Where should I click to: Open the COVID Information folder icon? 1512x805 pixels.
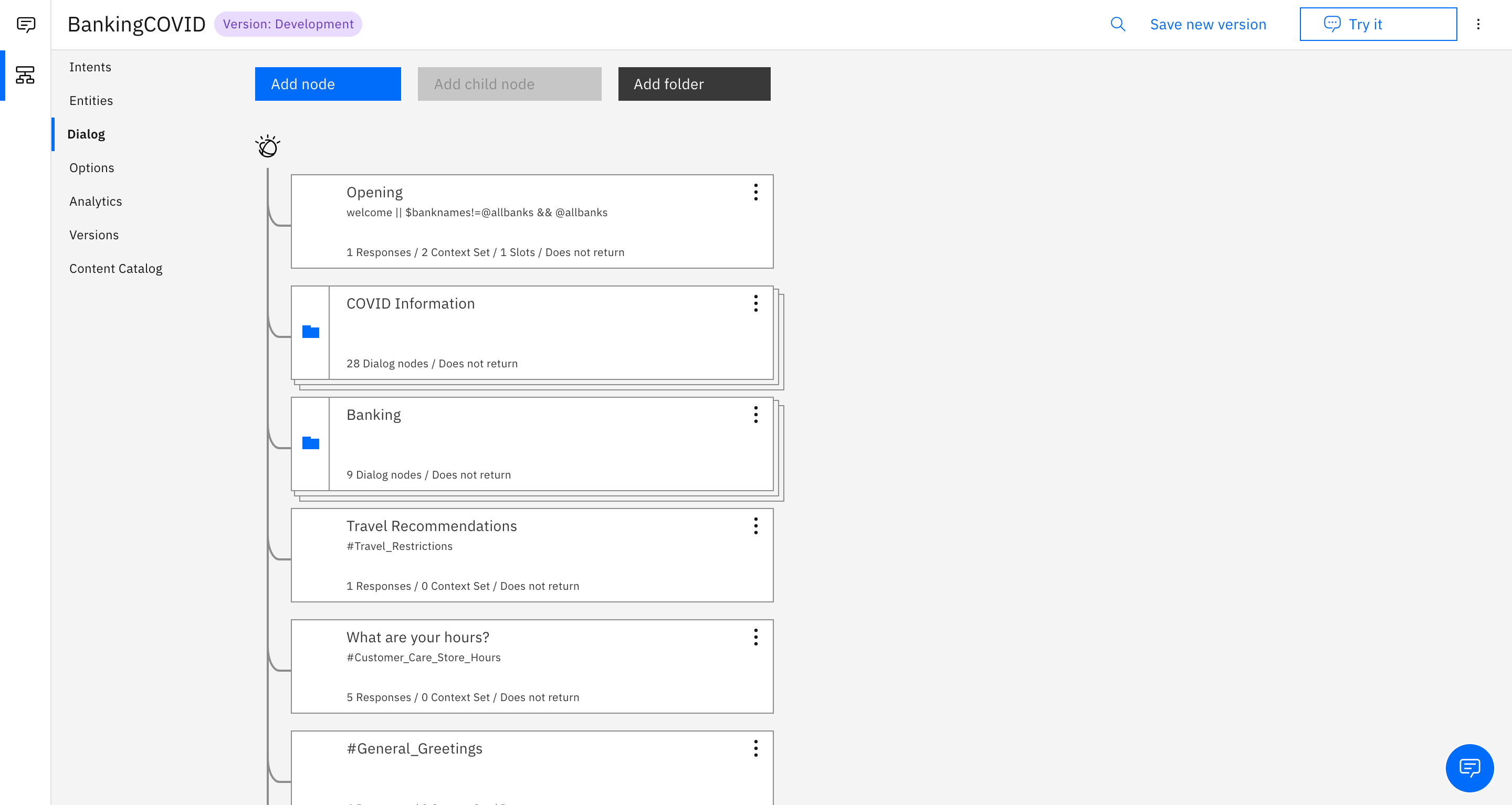click(x=310, y=332)
